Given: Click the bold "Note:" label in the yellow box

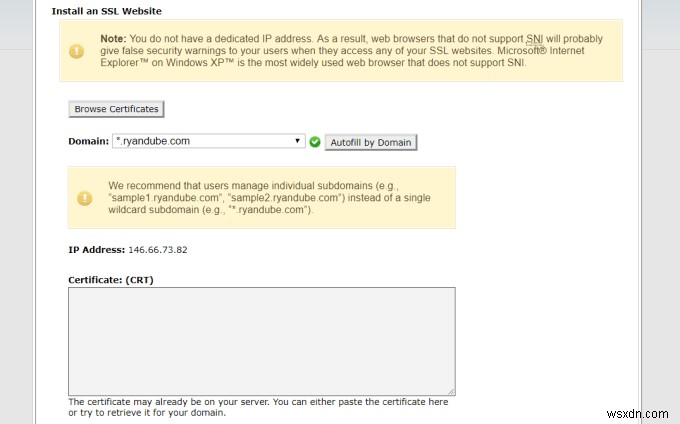Looking at the screenshot, I should (113, 38).
